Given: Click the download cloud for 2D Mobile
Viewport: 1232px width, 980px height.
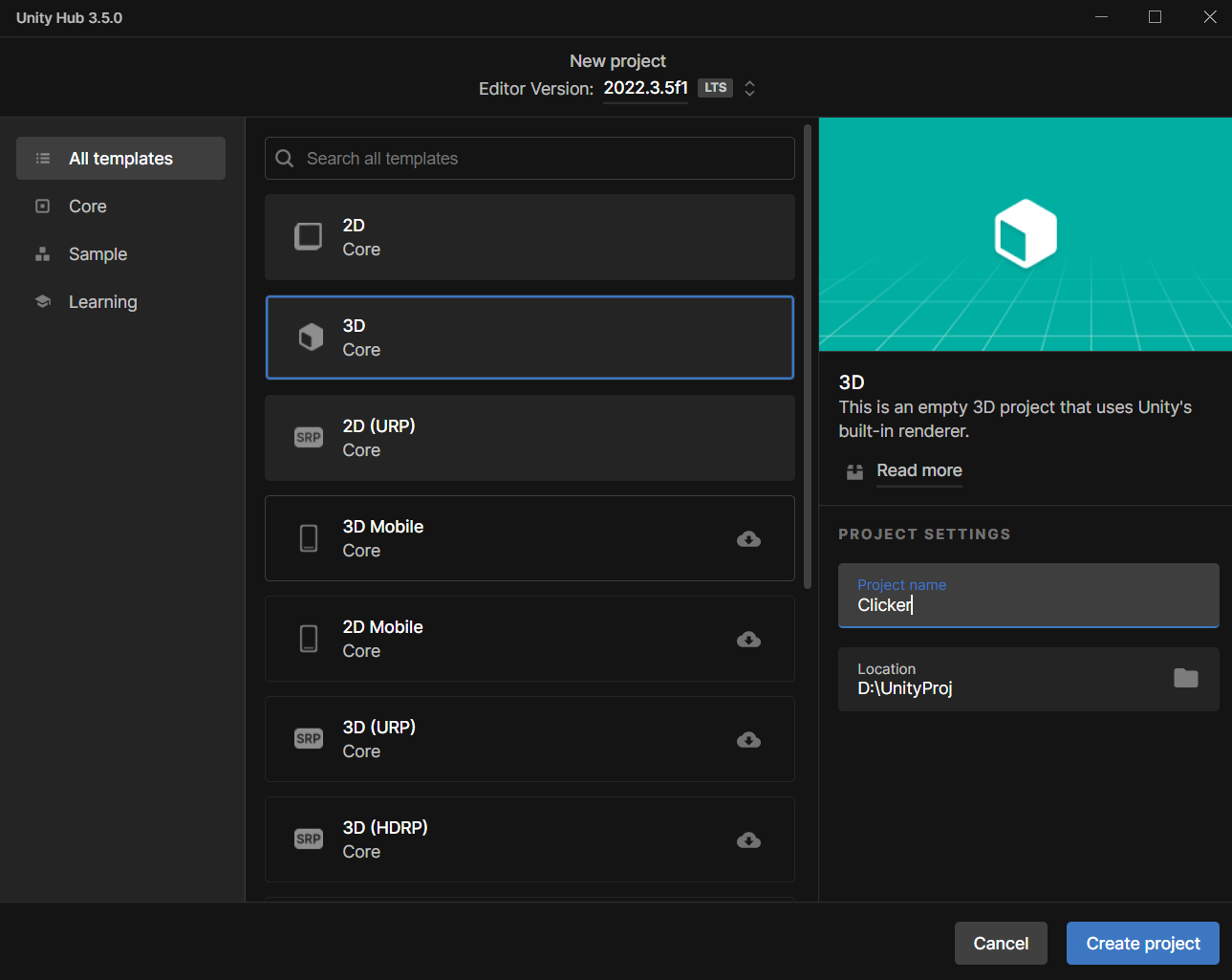Looking at the screenshot, I should pyautogui.click(x=748, y=640).
